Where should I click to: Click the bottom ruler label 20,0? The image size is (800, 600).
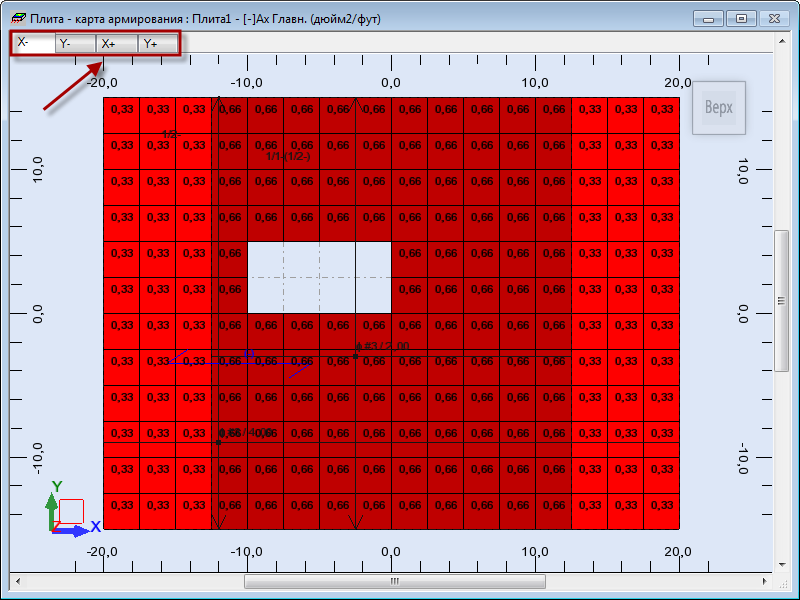(x=679, y=552)
